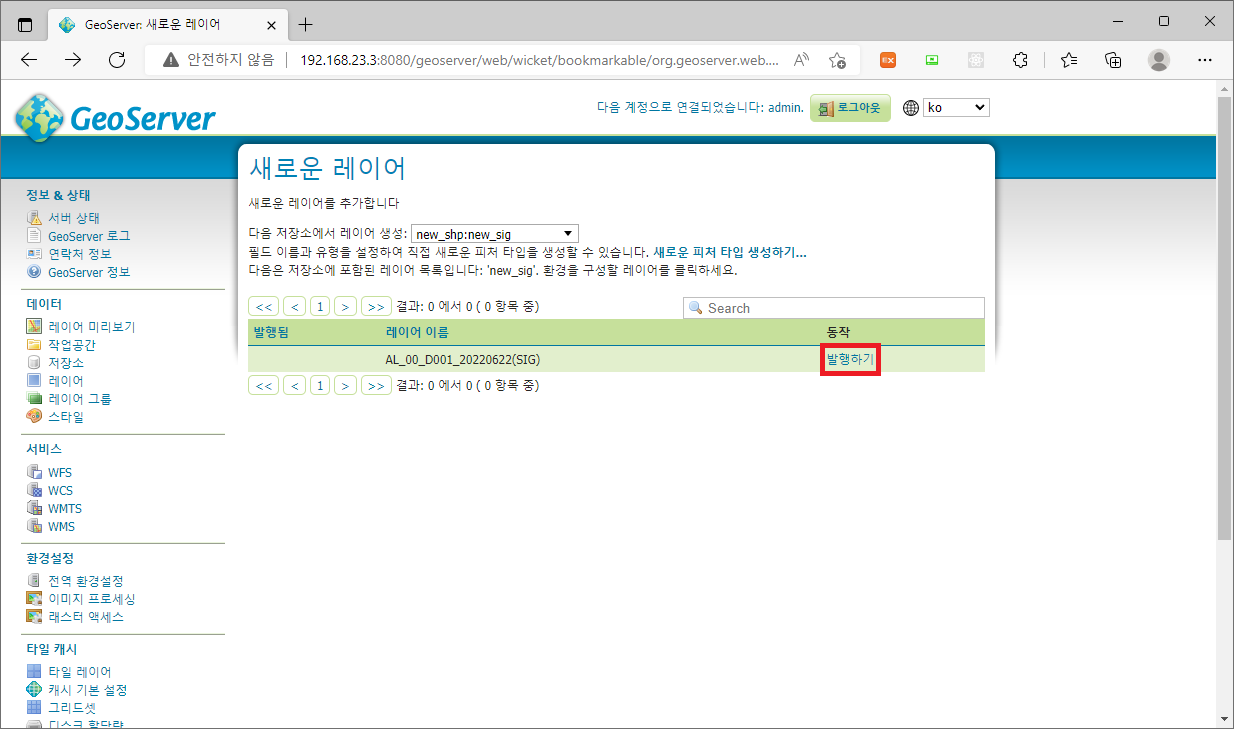1234x729 pixels.
Task: Click 발행하기 for AL_00_D001_20220622(SIG)
Action: (x=850, y=359)
